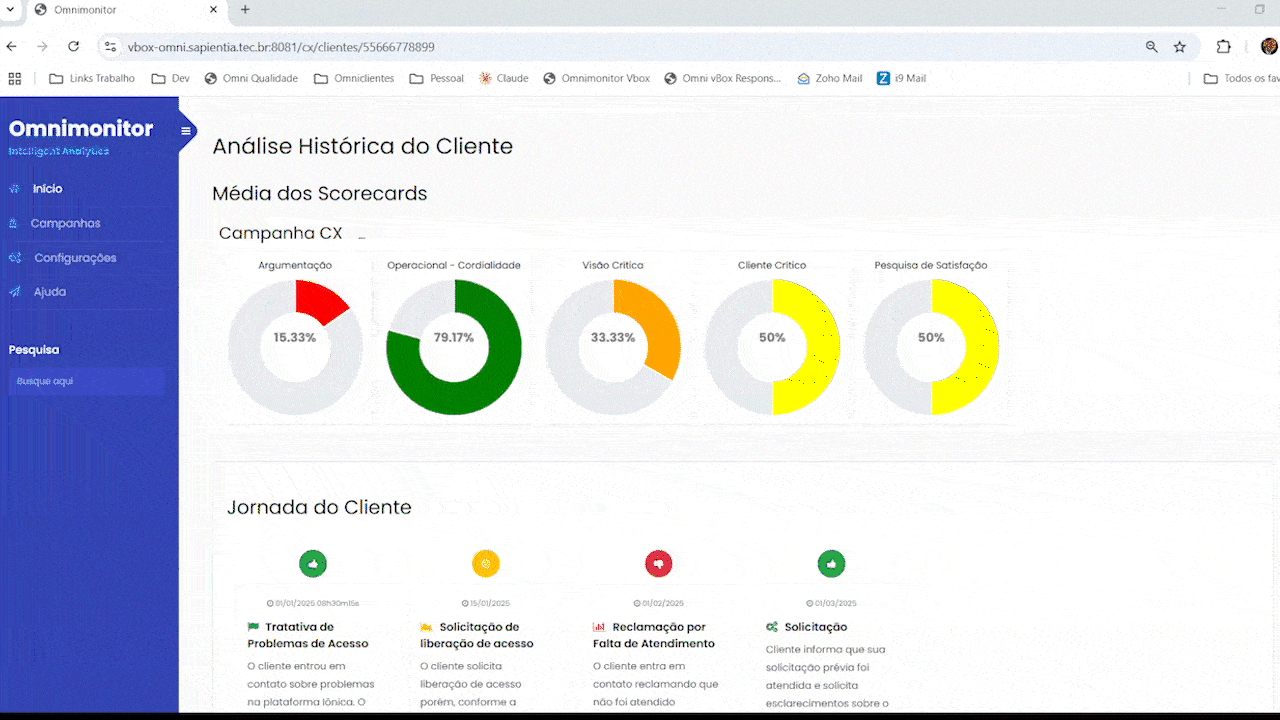The height and width of the screenshot is (720, 1280).
Task: Open the Dev bookmark folder
Action: 171,78
